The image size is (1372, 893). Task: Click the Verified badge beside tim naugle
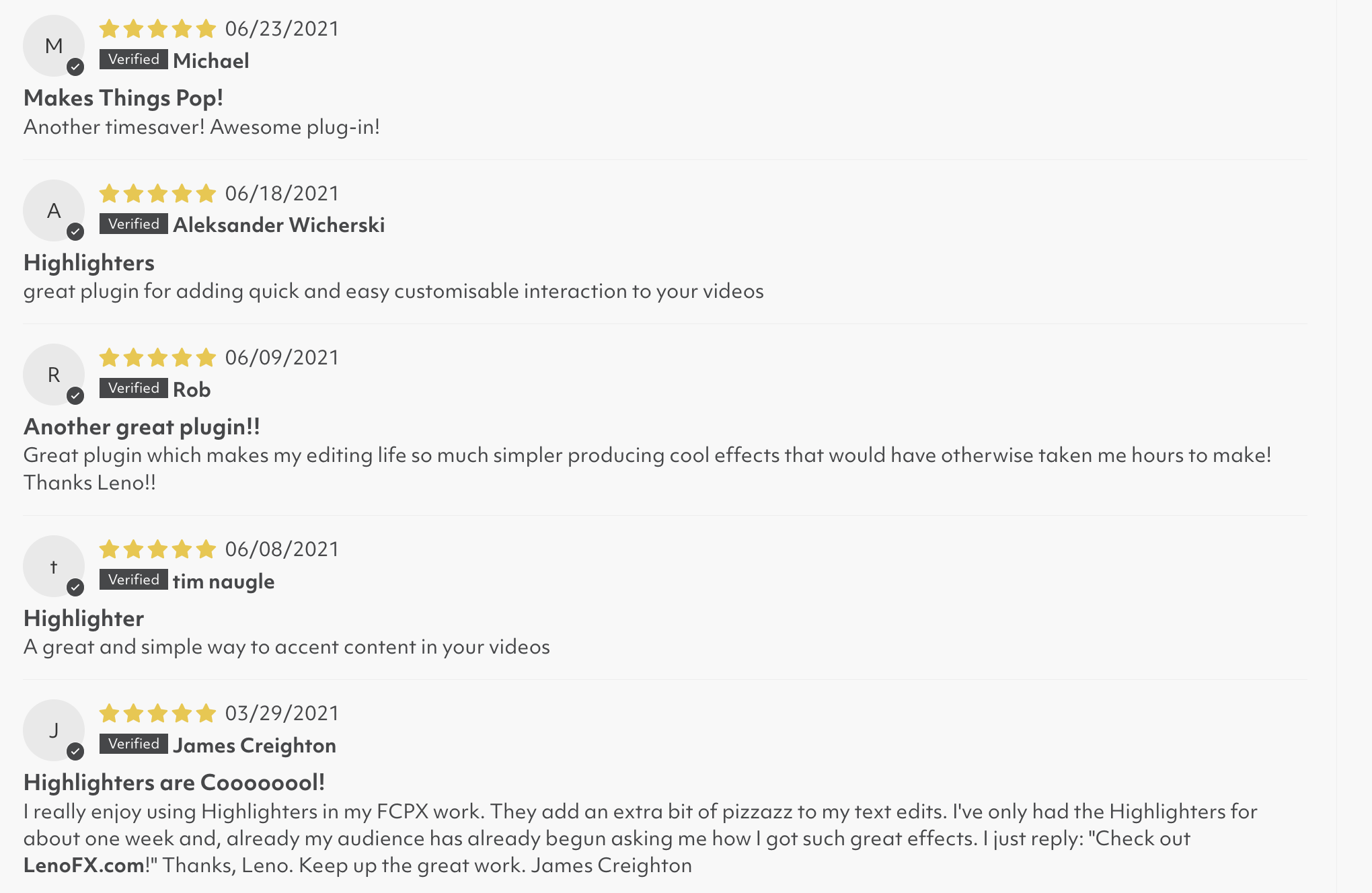click(133, 580)
